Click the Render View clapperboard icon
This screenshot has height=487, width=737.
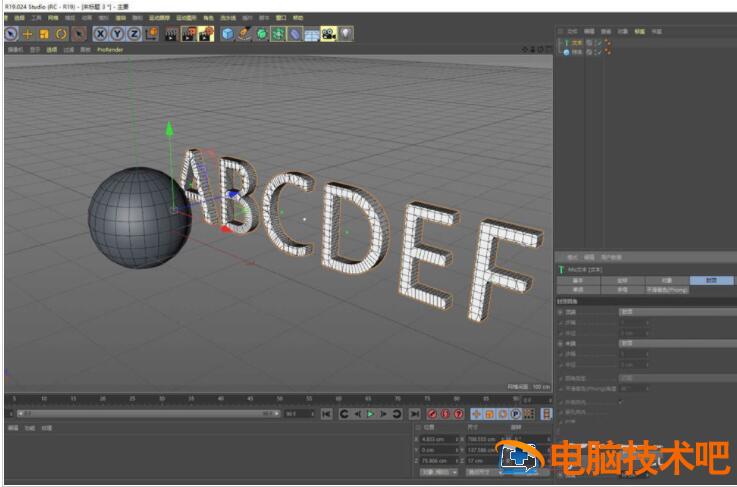[172, 34]
